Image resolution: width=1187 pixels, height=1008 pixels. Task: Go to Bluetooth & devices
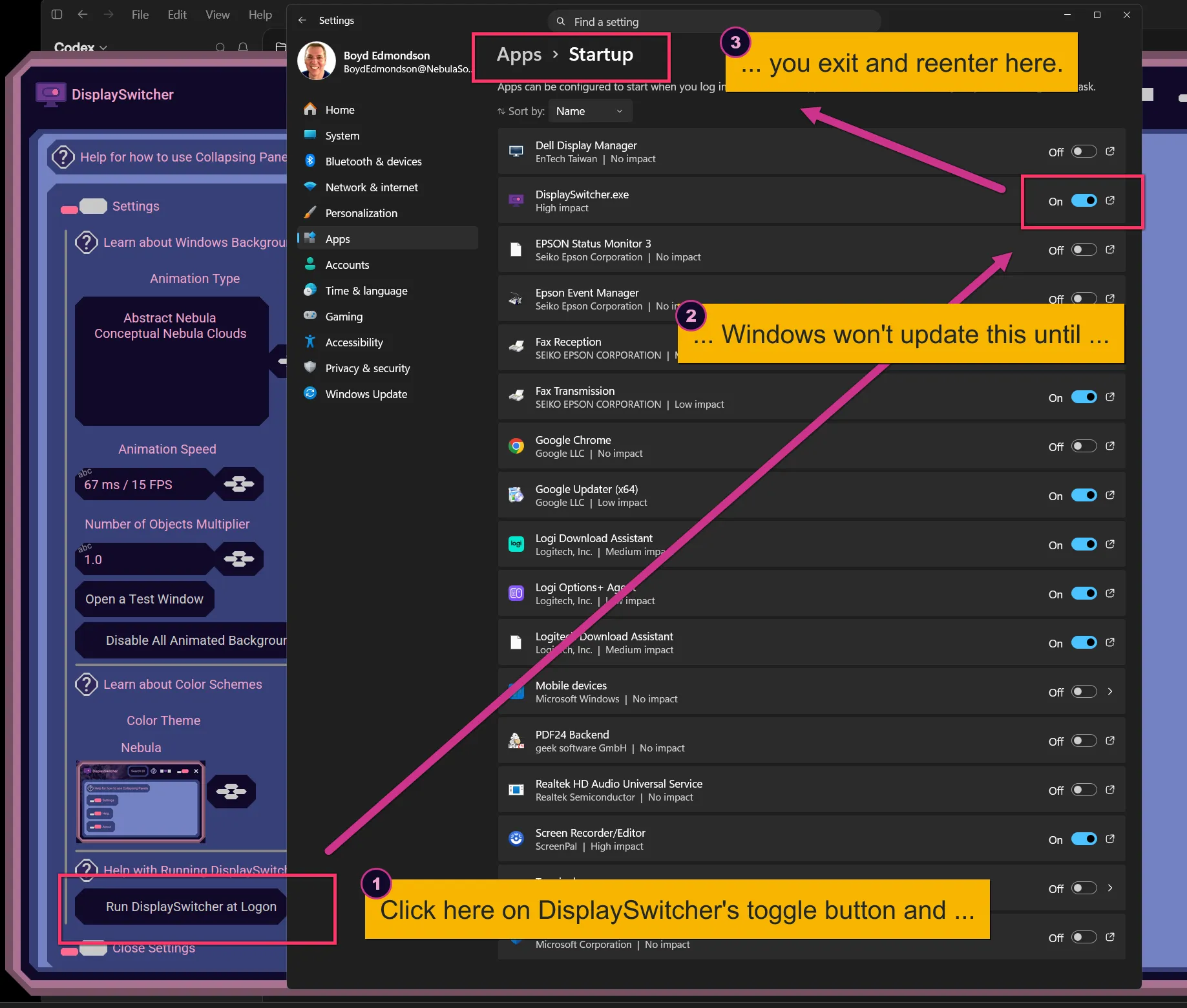(386, 162)
